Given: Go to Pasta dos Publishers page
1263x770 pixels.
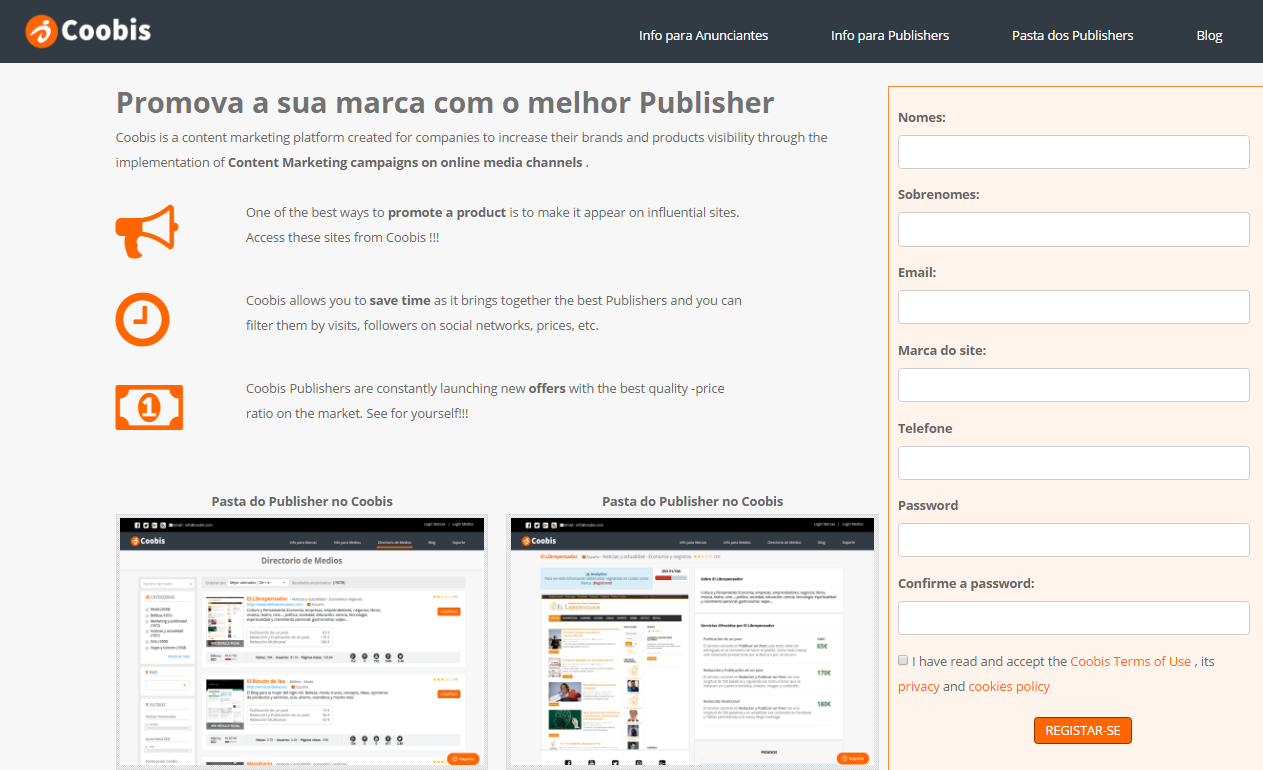Looking at the screenshot, I should [1073, 35].
